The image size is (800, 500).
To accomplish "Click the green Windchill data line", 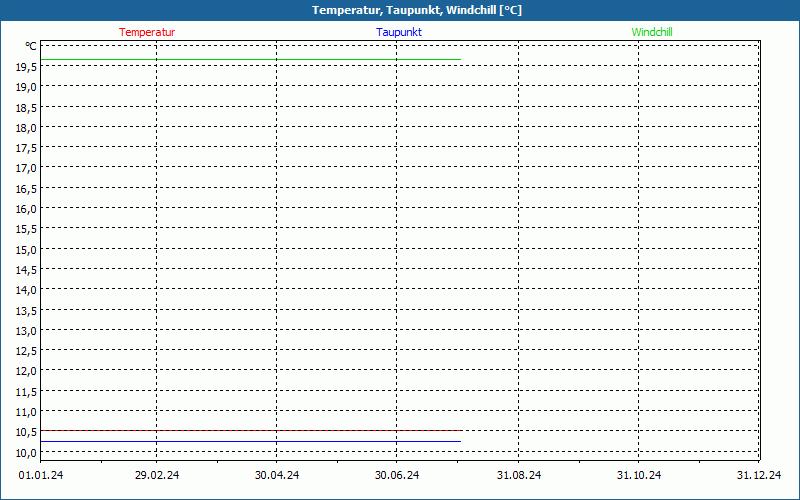I will tap(251, 60).
